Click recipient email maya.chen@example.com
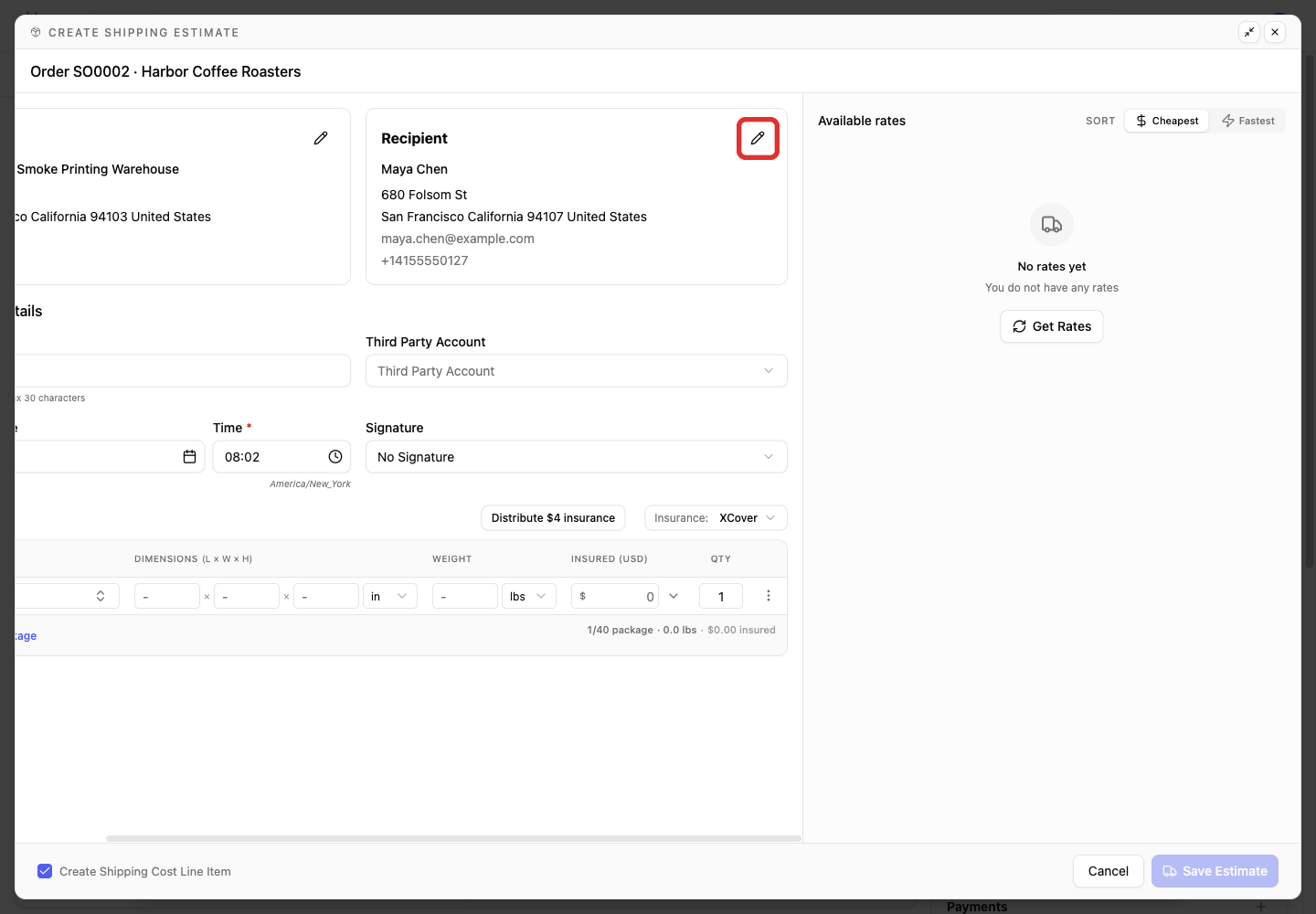This screenshot has width=1316, height=914. pyautogui.click(x=458, y=239)
